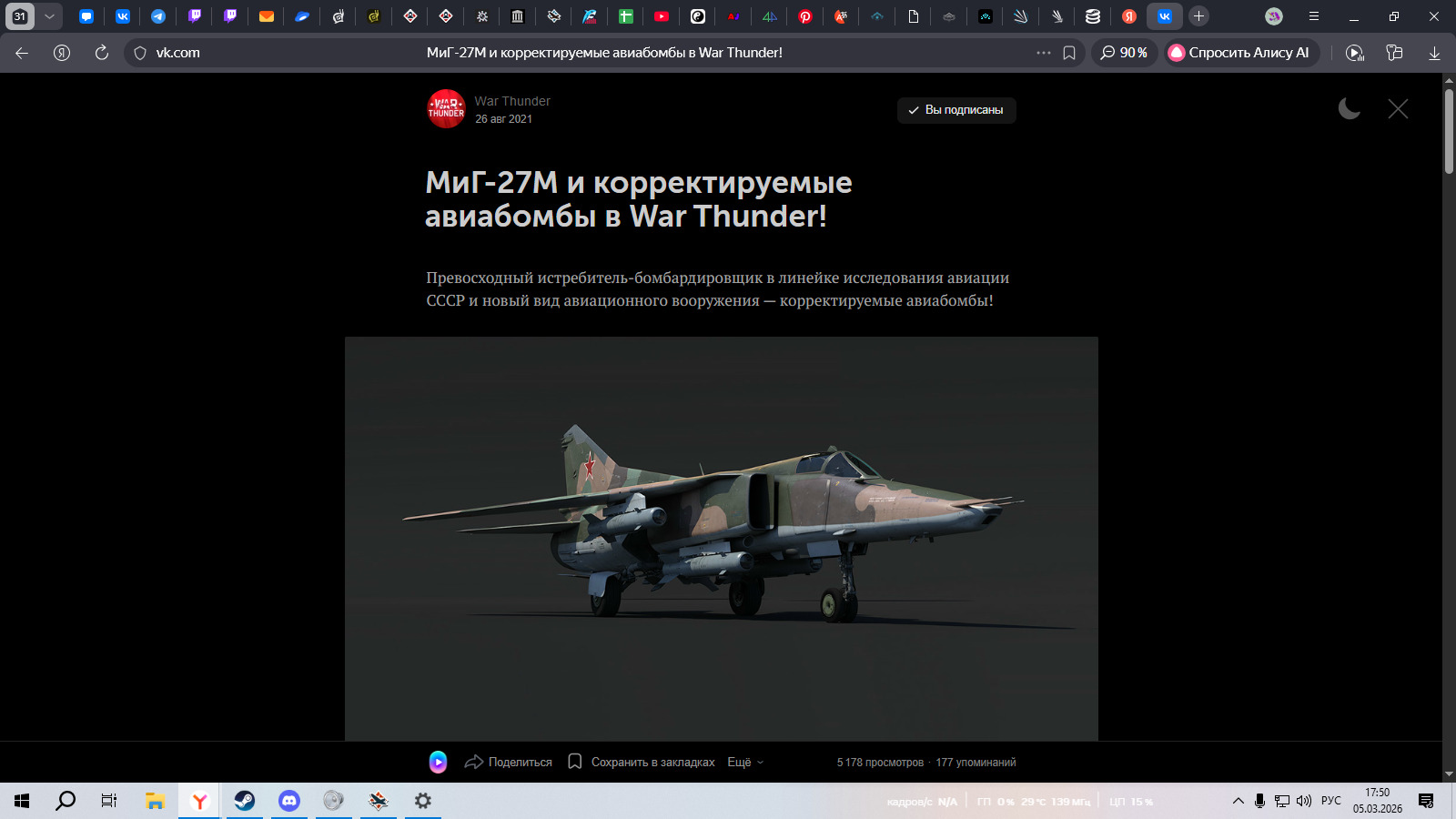Expand the 'Ещё' dropdown menu
This screenshot has width=1456, height=819.
(x=745, y=763)
